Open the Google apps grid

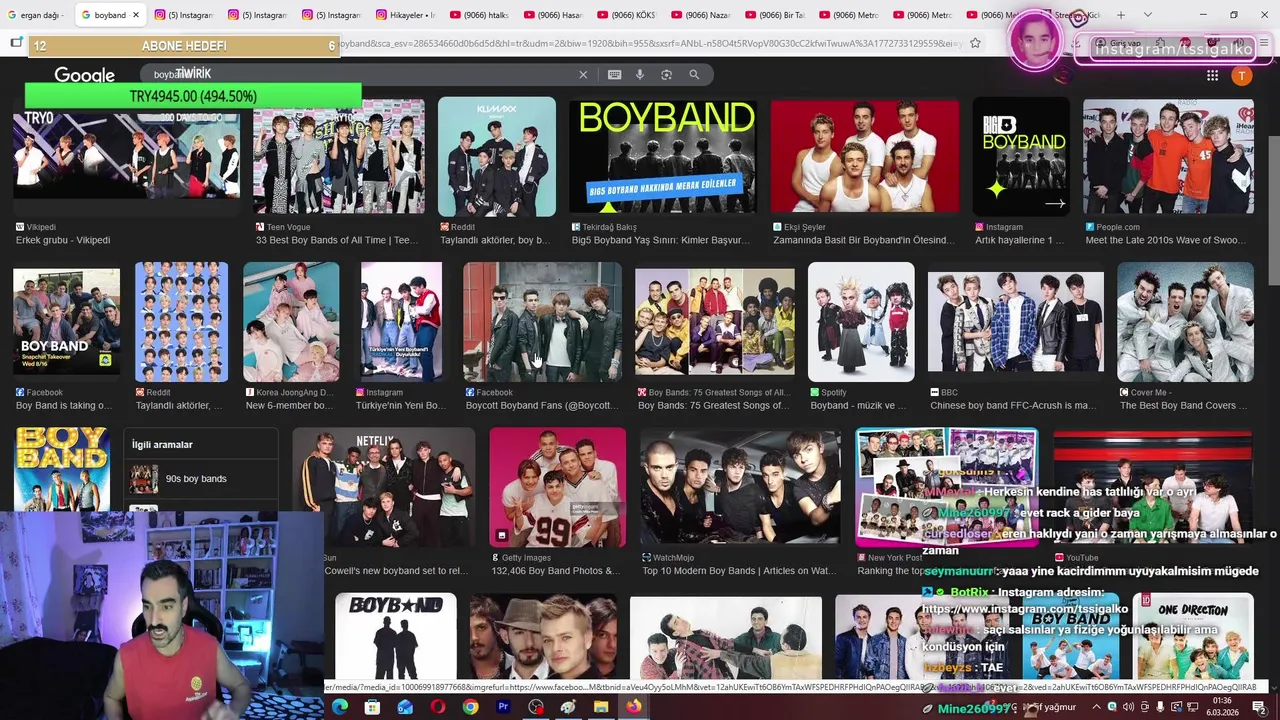pos(1212,76)
